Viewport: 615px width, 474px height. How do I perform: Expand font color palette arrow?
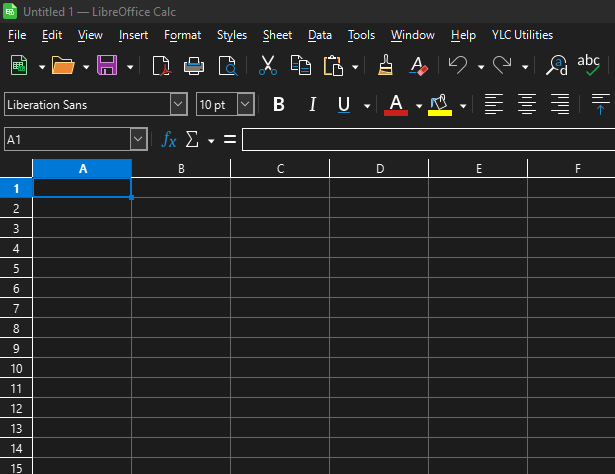click(x=419, y=106)
